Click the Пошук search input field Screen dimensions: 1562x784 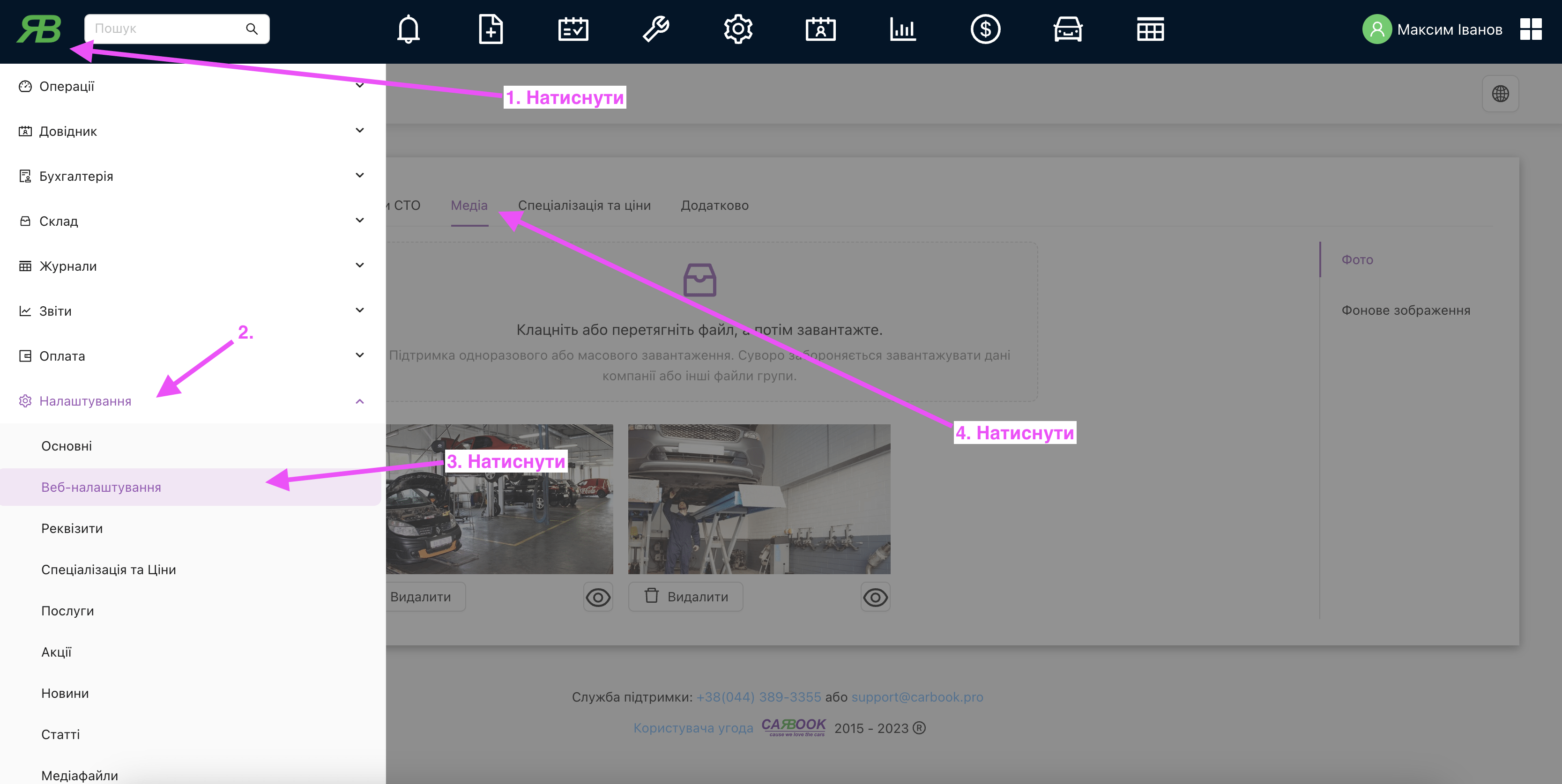coord(167,29)
